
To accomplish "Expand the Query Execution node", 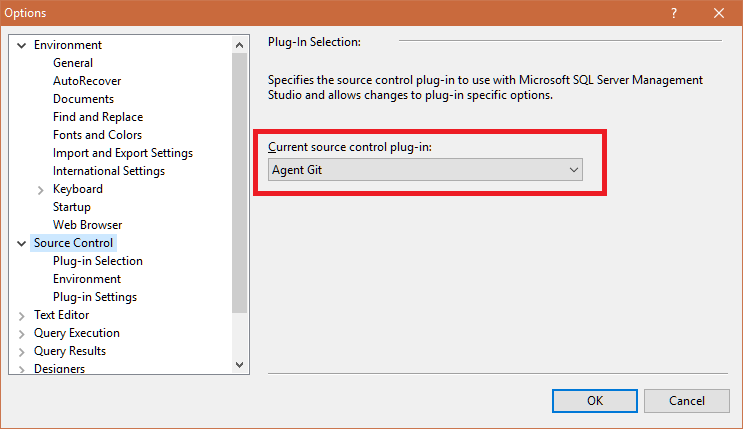I will coord(22,333).
